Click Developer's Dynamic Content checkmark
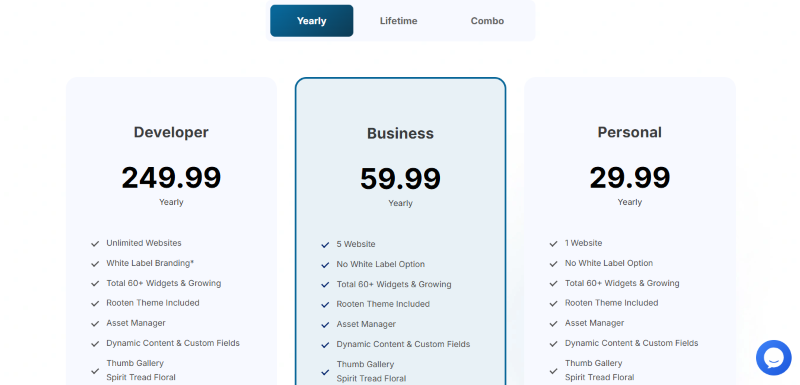The image size is (800, 385). pyautogui.click(x=95, y=344)
